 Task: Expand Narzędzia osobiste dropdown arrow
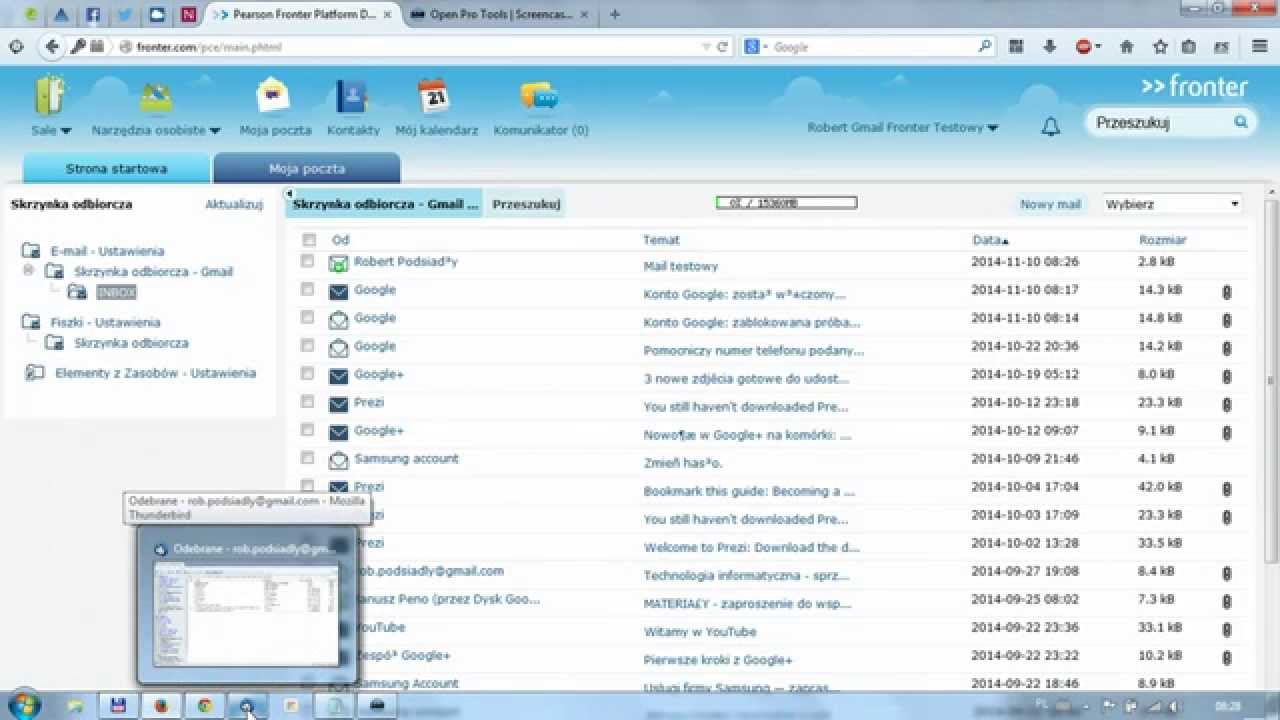point(214,131)
